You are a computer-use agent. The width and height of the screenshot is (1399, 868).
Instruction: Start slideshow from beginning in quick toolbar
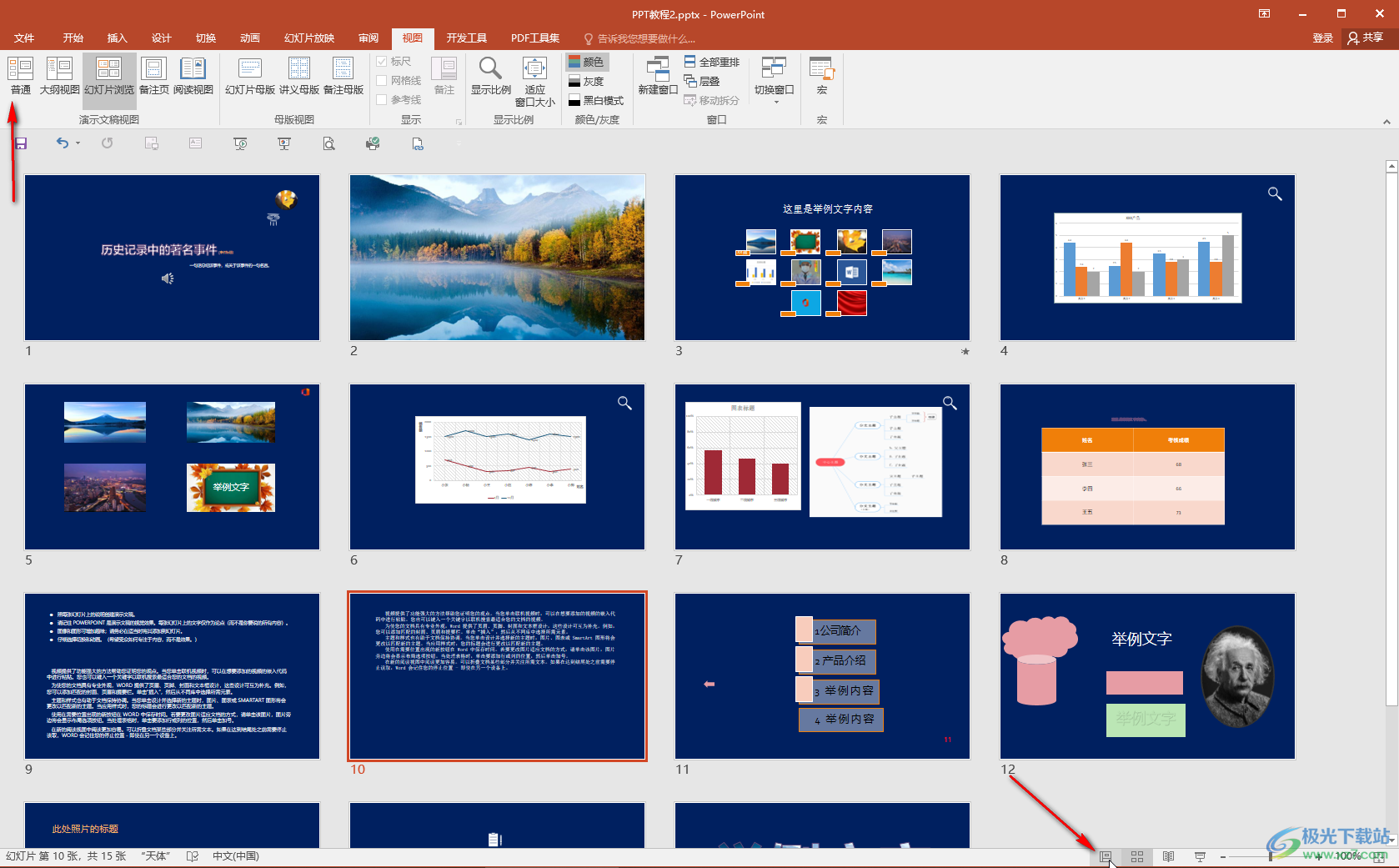[x=240, y=143]
